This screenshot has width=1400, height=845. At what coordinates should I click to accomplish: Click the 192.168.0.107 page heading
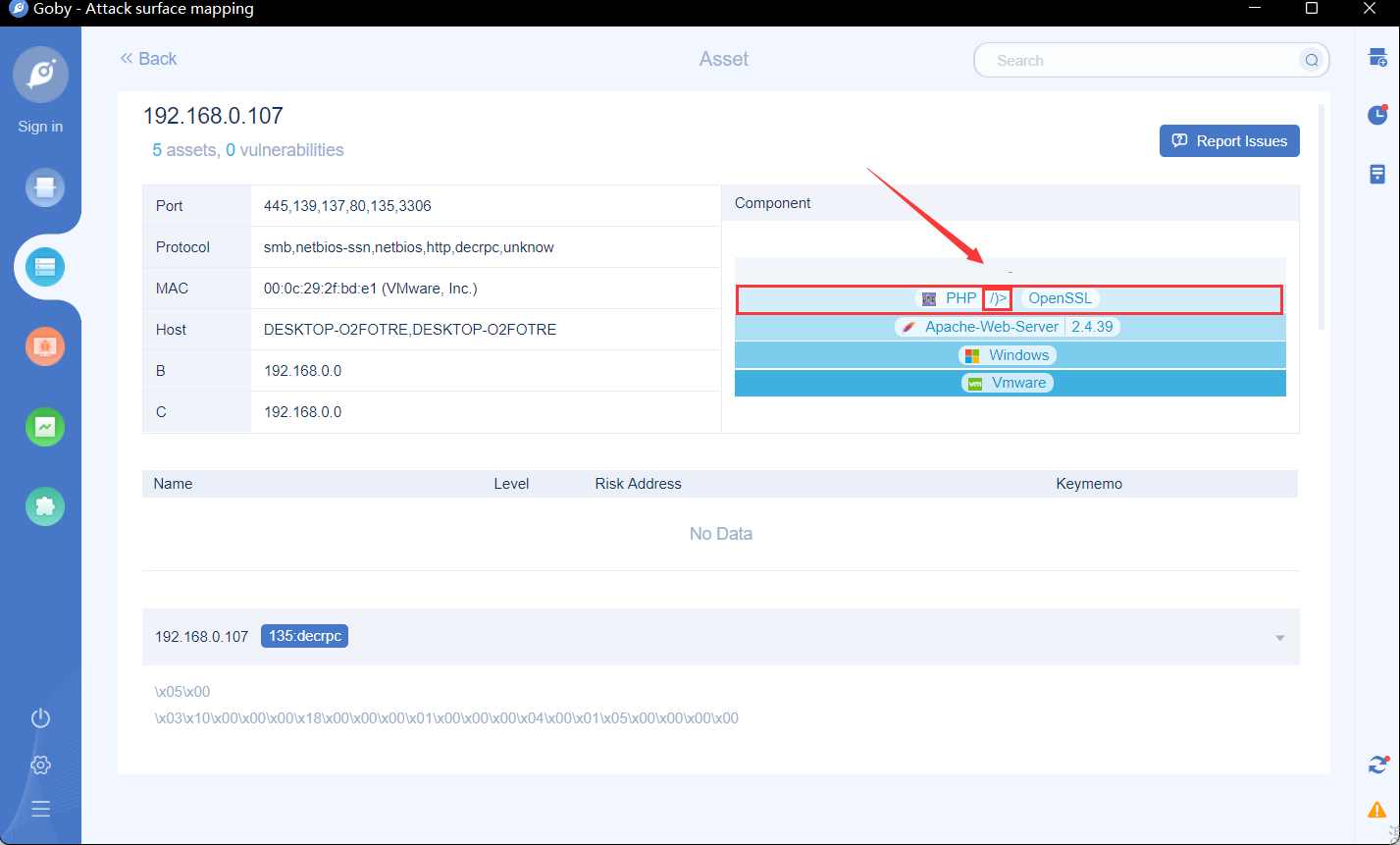coord(213,116)
